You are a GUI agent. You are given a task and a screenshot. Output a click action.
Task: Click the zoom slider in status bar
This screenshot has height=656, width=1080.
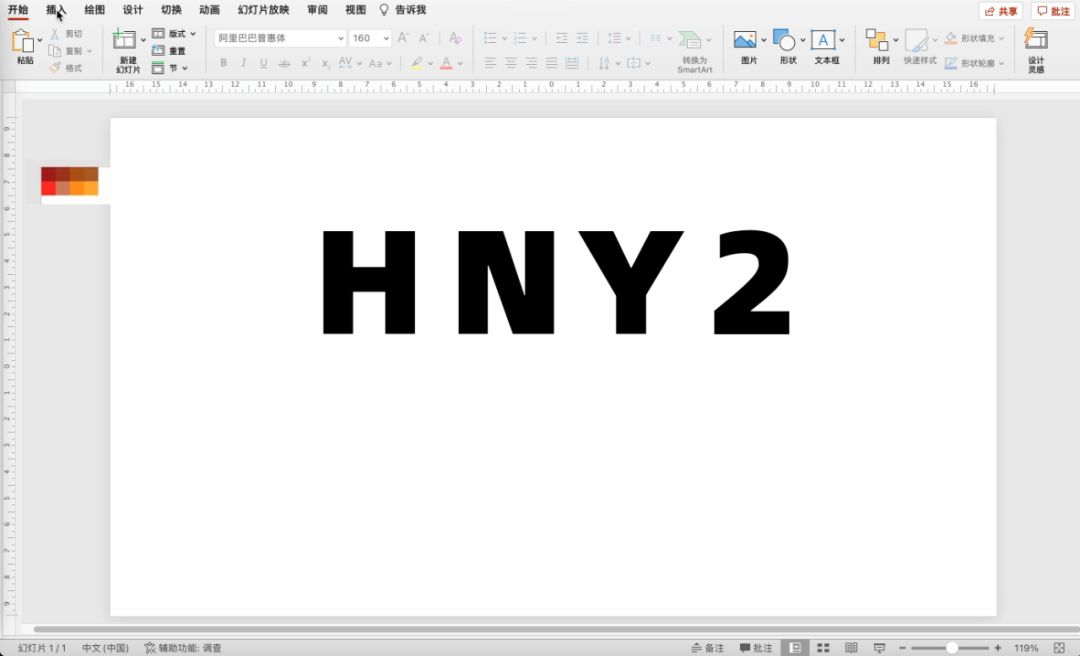click(x=951, y=648)
